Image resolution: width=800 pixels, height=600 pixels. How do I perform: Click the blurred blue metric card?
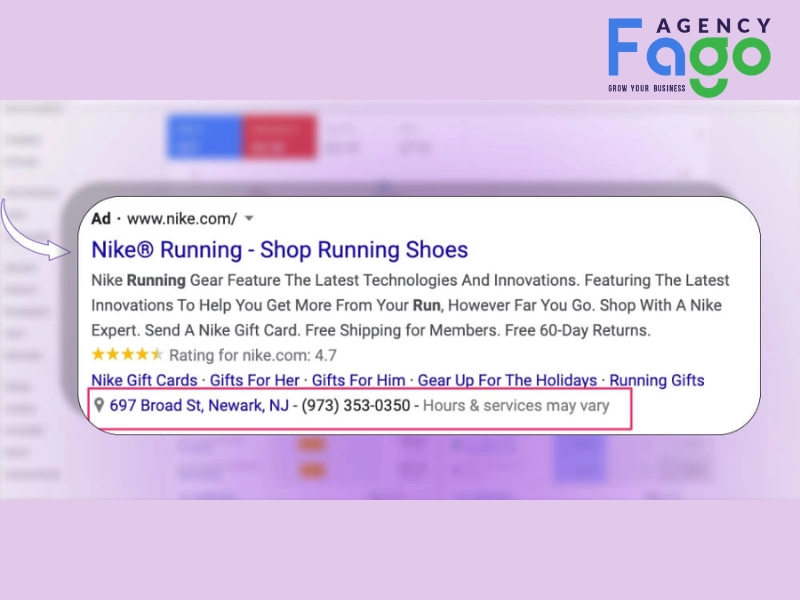[x=205, y=137]
